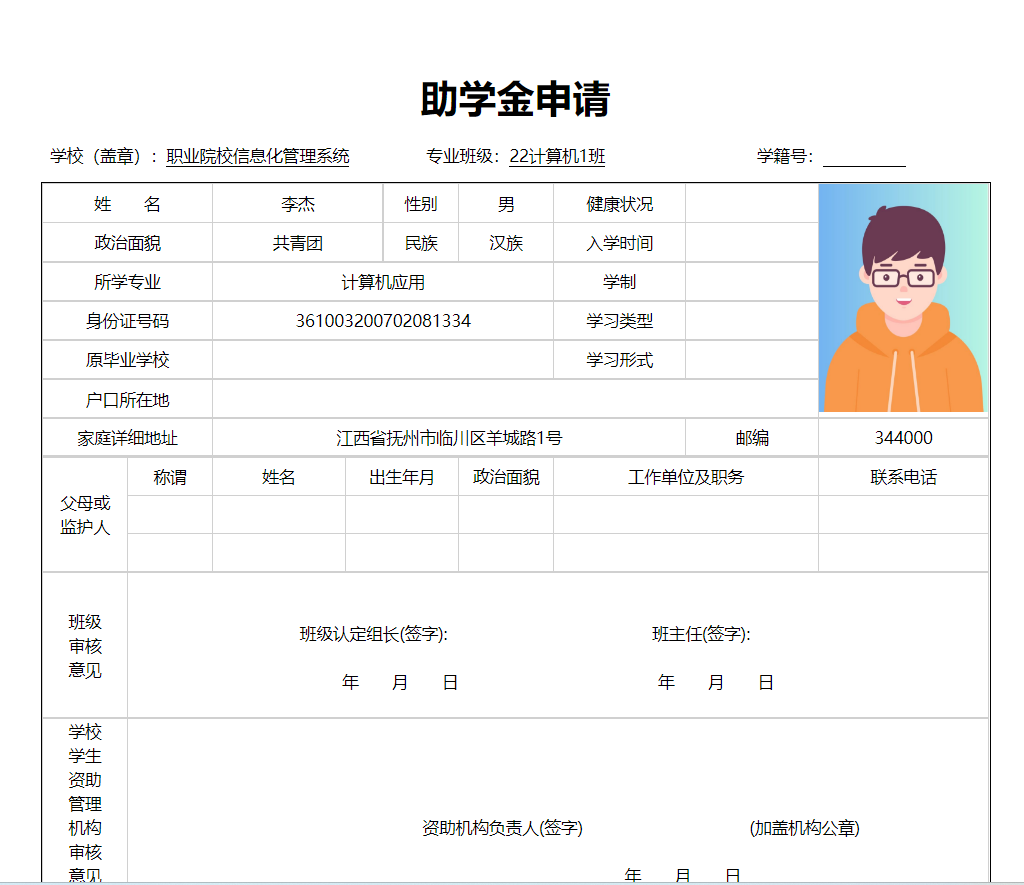The image size is (1024, 885).
Task: Click the 工作单位及职务 column header
Action: [x=686, y=477]
